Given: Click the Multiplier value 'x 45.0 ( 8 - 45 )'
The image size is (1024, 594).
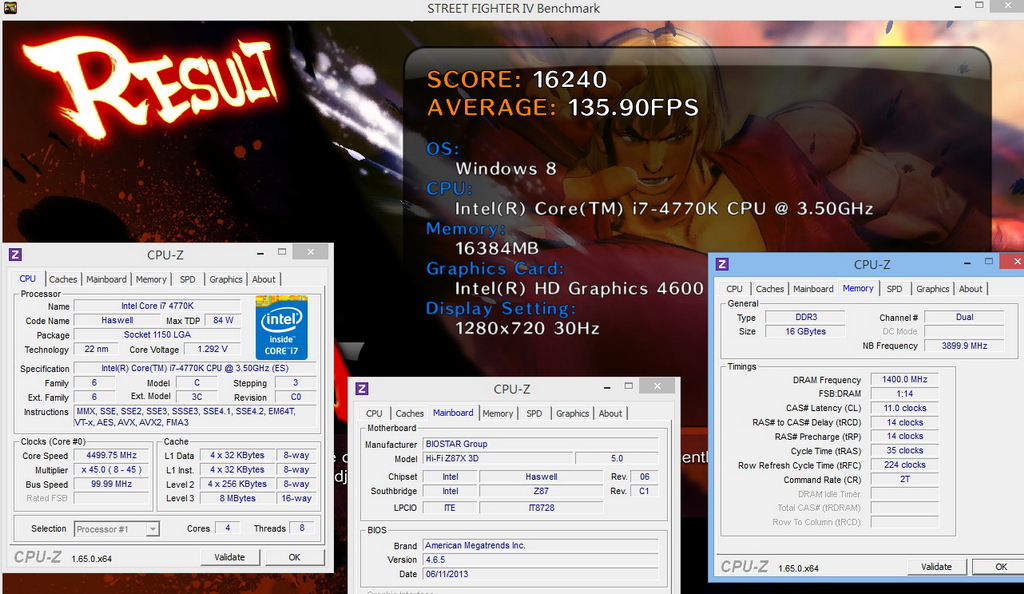Looking at the screenshot, I should pyautogui.click(x=111, y=469).
